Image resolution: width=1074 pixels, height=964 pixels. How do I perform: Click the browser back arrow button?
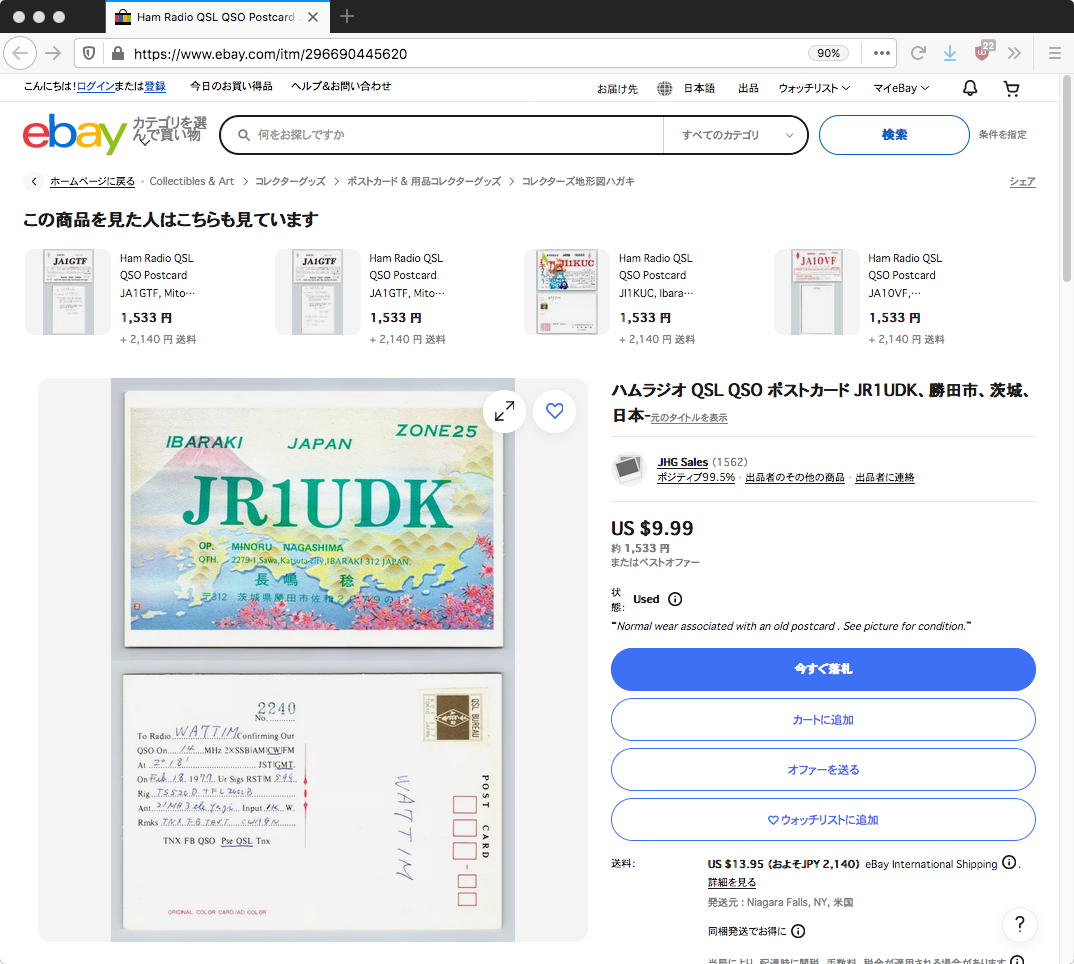coord(21,53)
